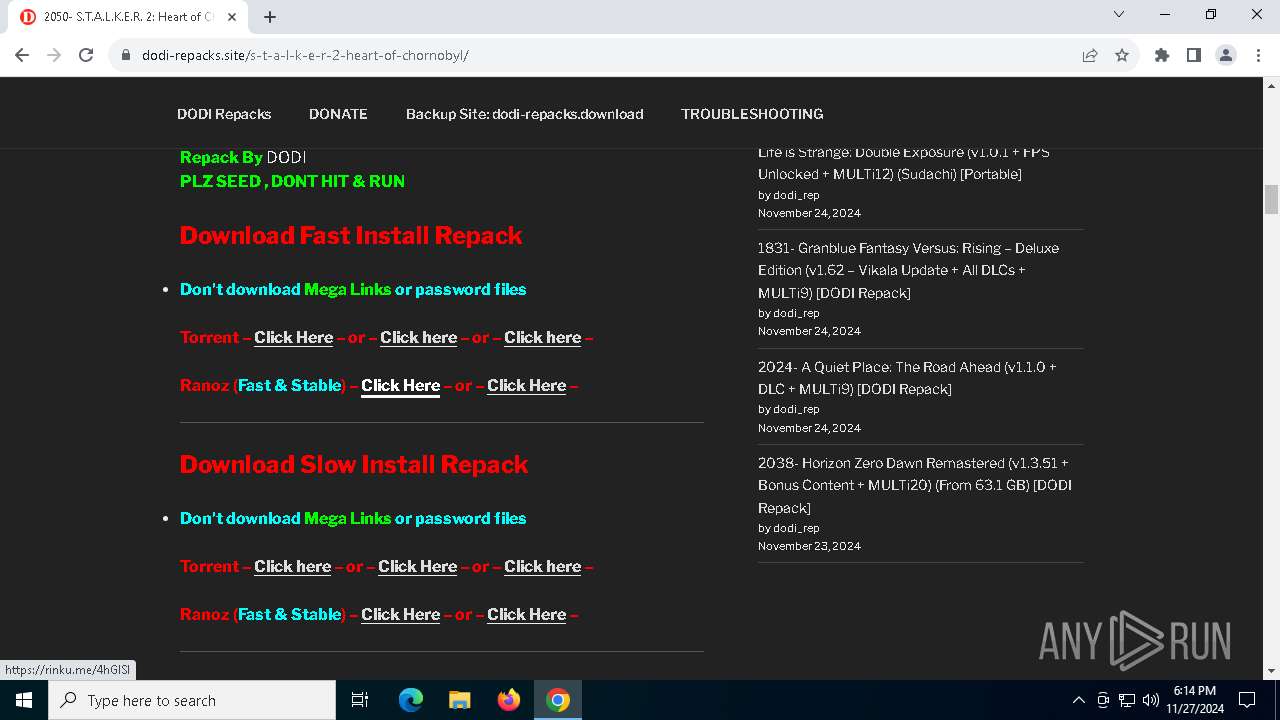Viewport: 1280px width, 720px height.
Task: Open Life is Strange: Double Exposure post
Action: coord(903,163)
